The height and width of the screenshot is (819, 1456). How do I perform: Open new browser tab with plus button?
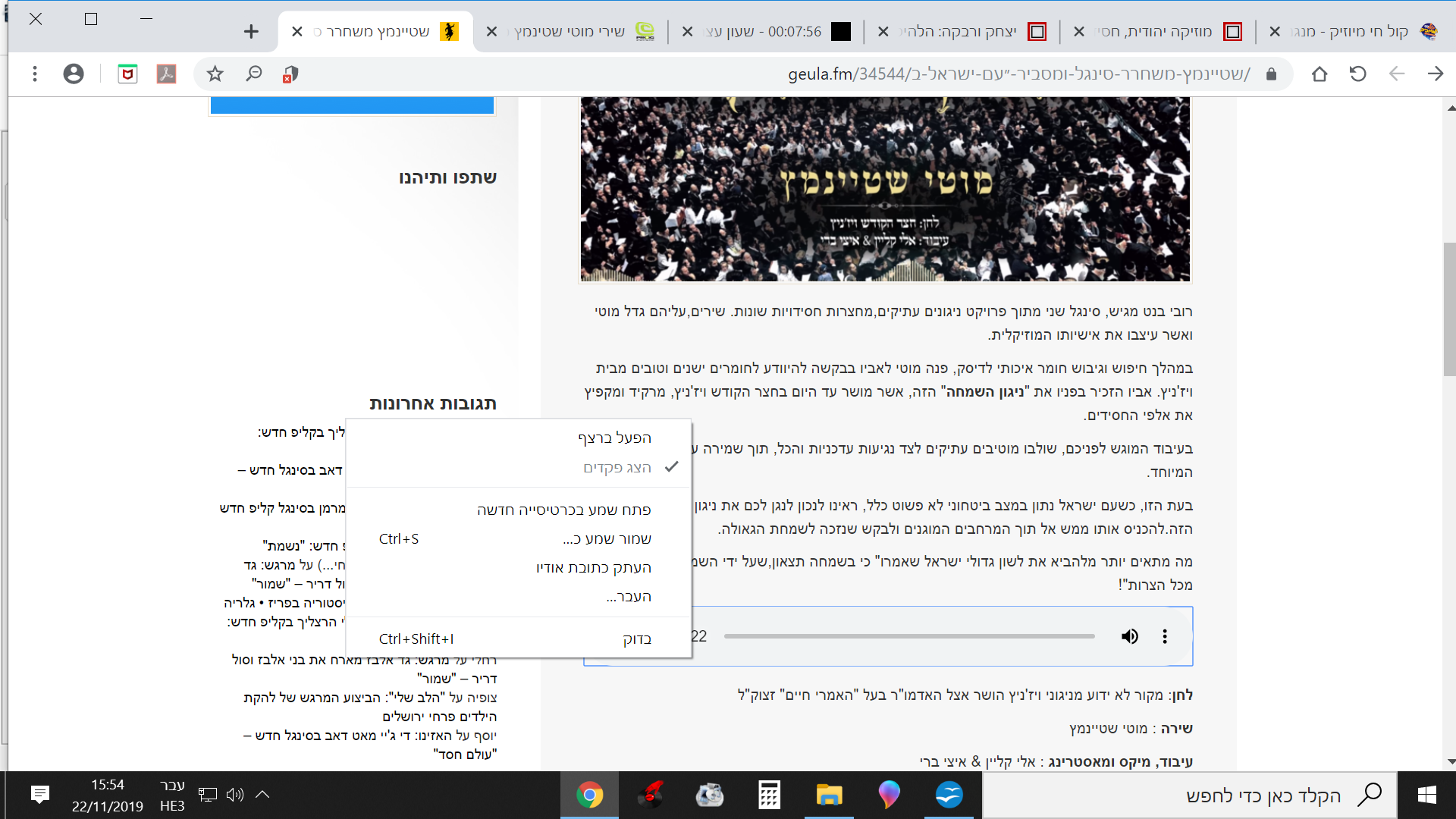tap(251, 31)
